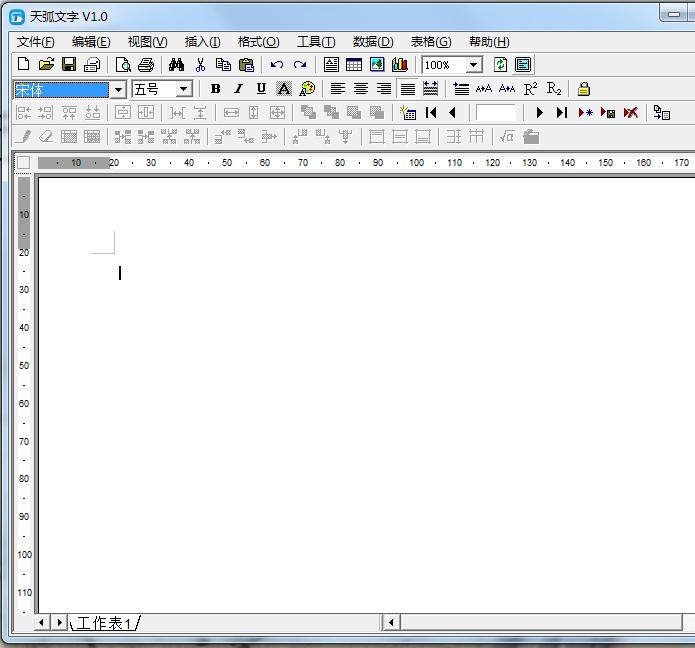
Task: Toggle bold formatting
Action: pyautogui.click(x=215, y=89)
